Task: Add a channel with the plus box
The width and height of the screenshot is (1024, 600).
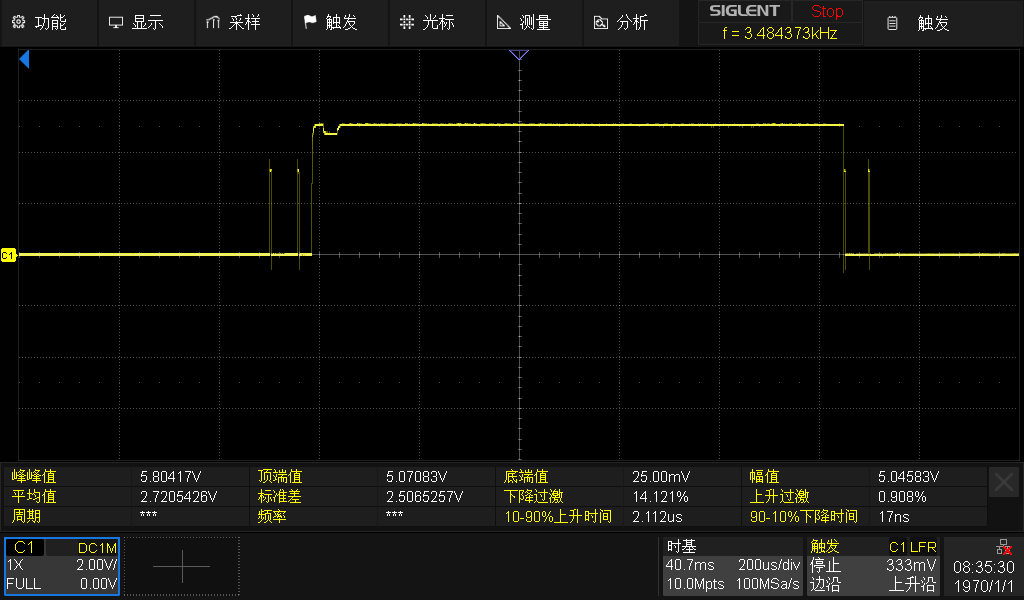Action: tap(182, 566)
